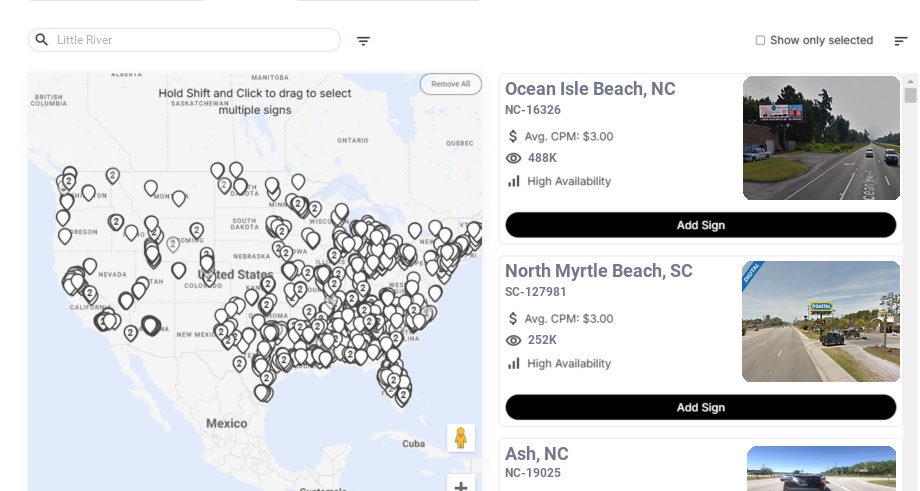Screen dimensions: 920x491
Task: Add the Ocean Isle Beach sign
Action: coord(700,225)
